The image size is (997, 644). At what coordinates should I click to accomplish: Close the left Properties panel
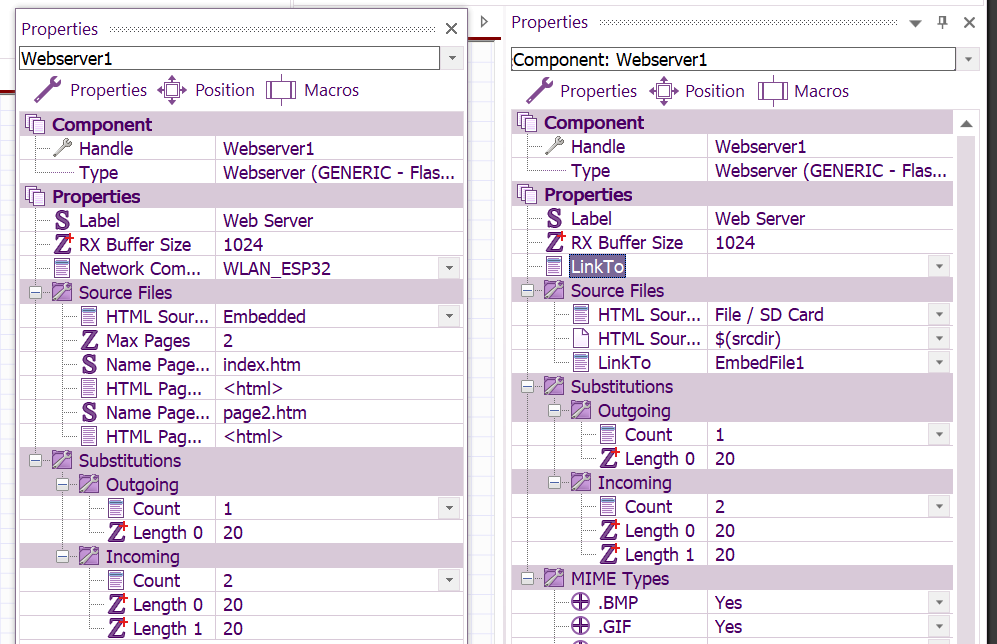[451, 29]
